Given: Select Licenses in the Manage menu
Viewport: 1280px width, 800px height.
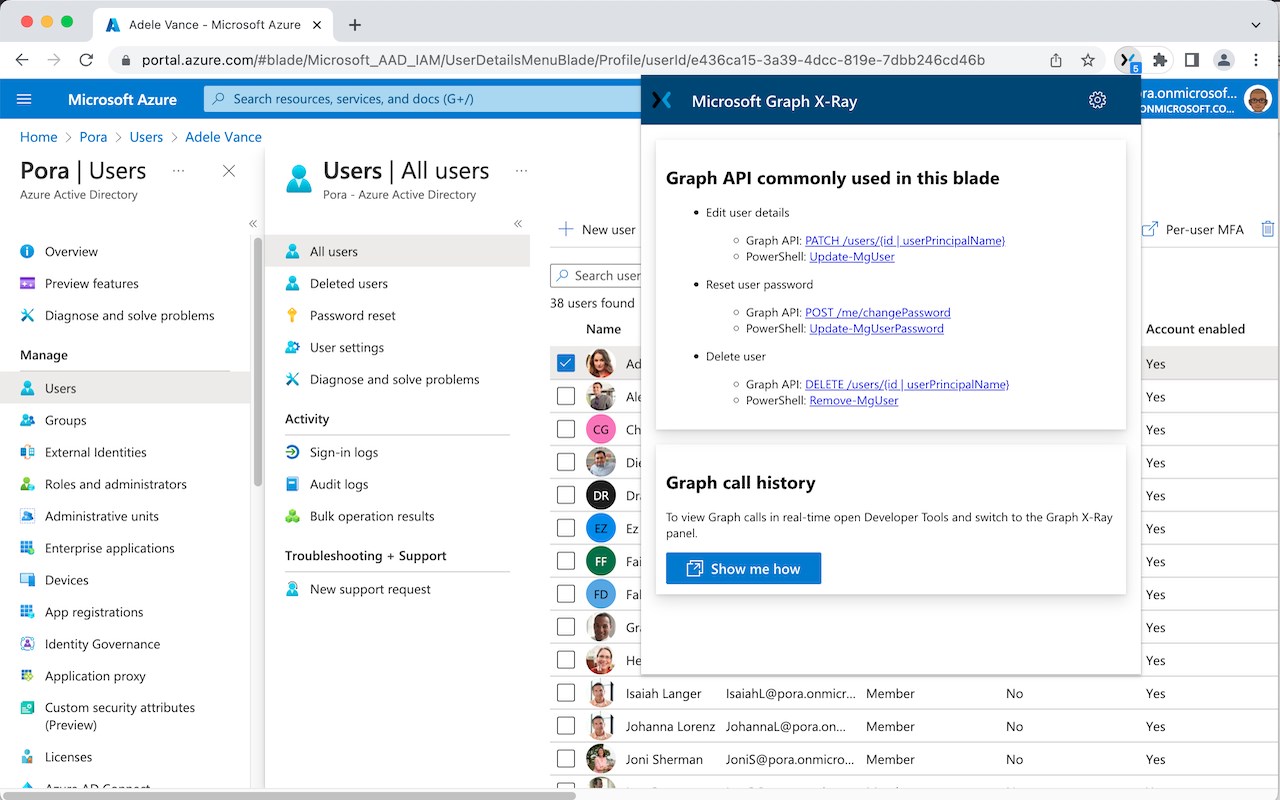Looking at the screenshot, I should 68,757.
